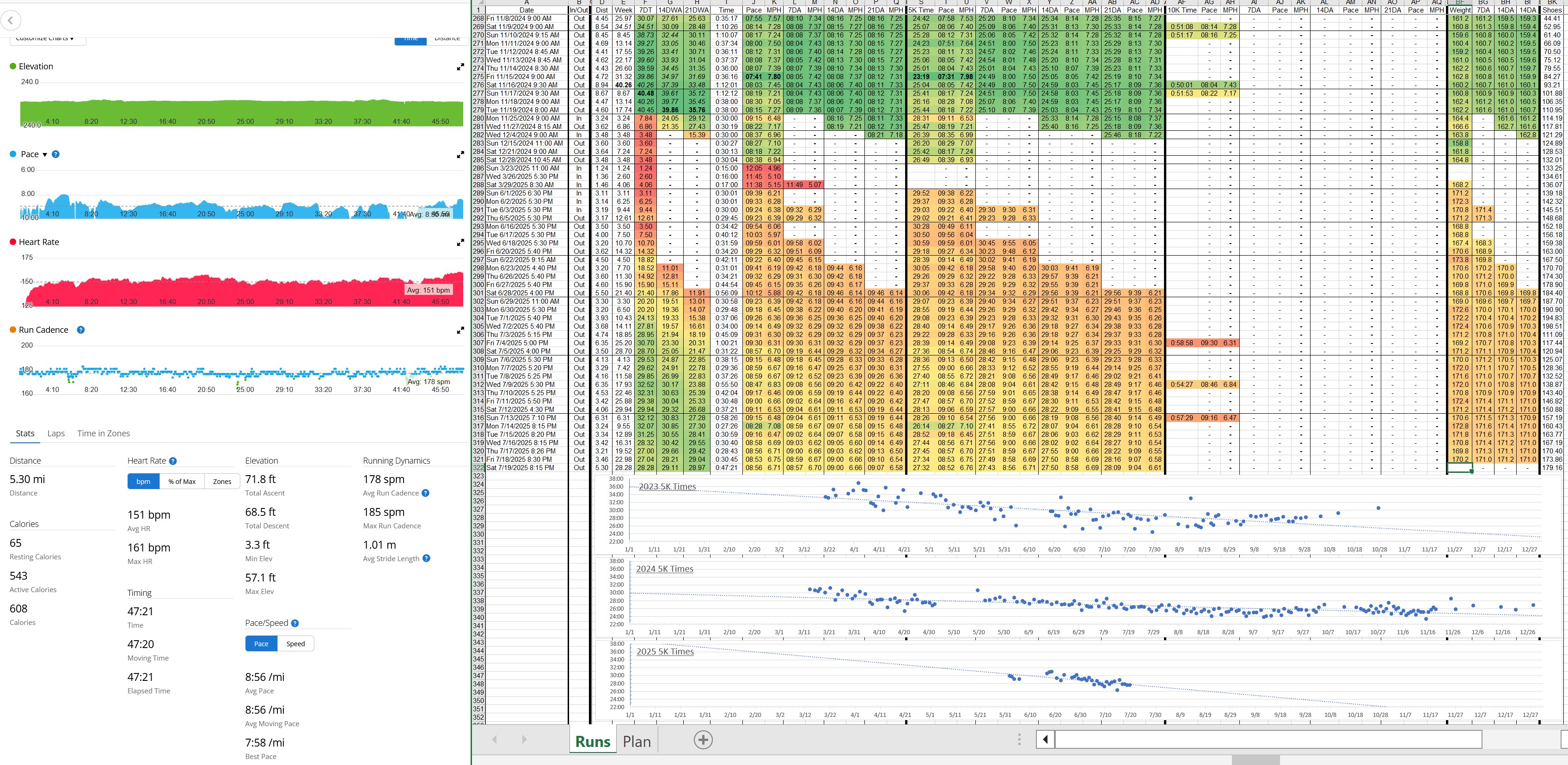
Task: Select the 10K time cell '0:58:58'
Action: [x=1182, y=343]
